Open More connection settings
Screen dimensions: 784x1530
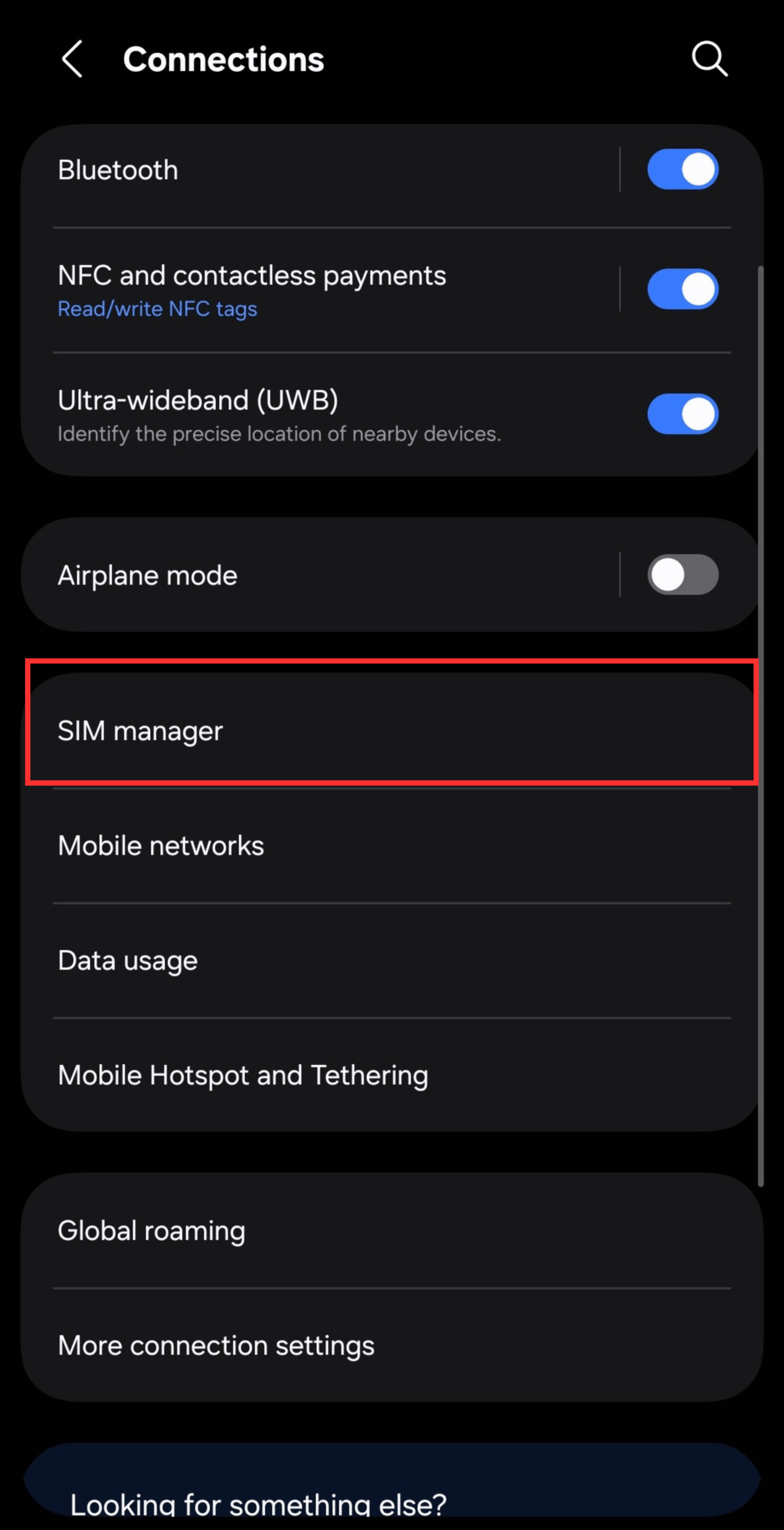point(392,1345)
